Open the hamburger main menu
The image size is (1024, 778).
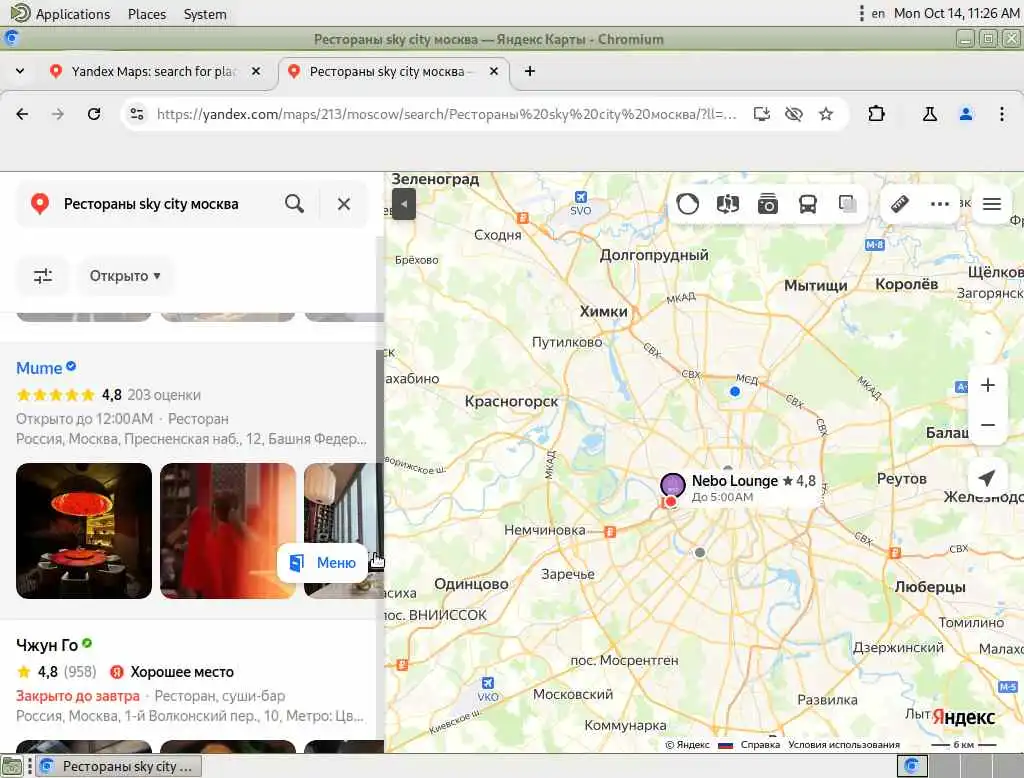coord(991,204)
